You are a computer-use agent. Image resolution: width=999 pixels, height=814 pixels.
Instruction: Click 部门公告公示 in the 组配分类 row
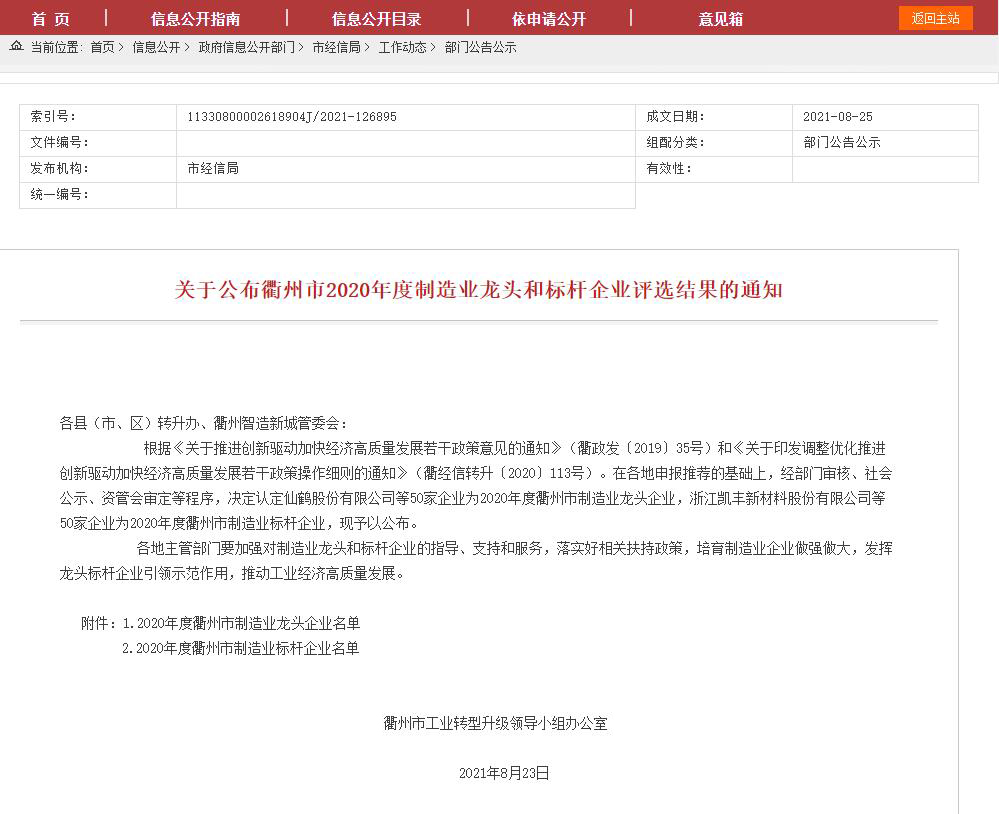pyautogui.click(x=841, y=143)
